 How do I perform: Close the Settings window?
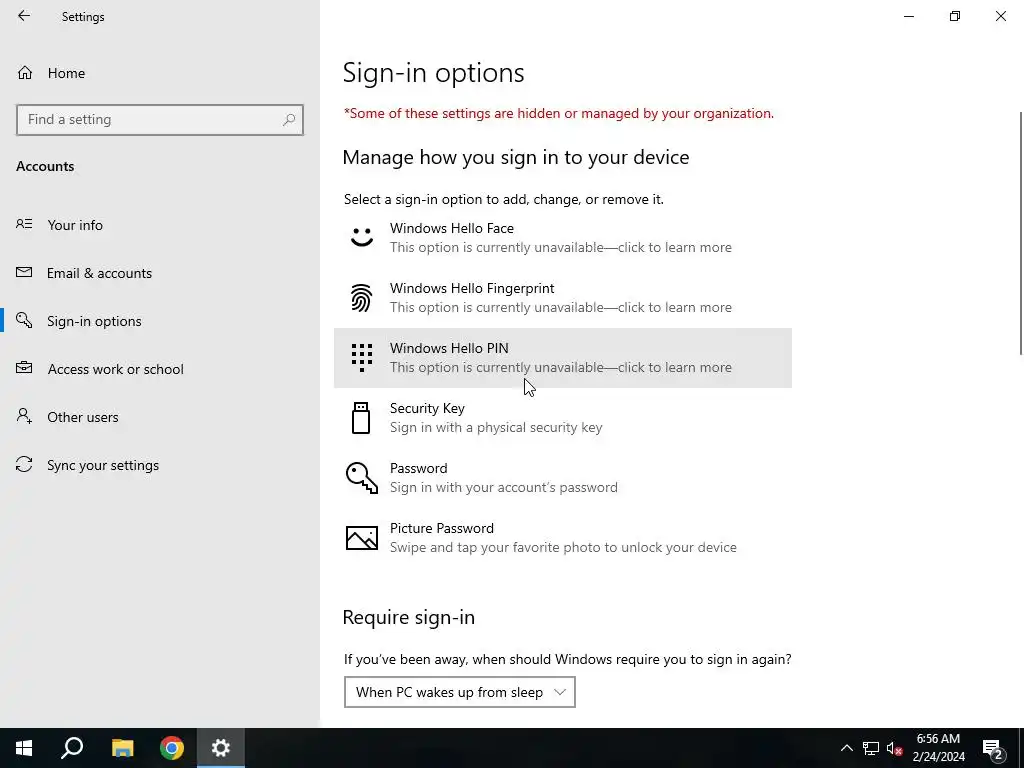click(1000, 16)
